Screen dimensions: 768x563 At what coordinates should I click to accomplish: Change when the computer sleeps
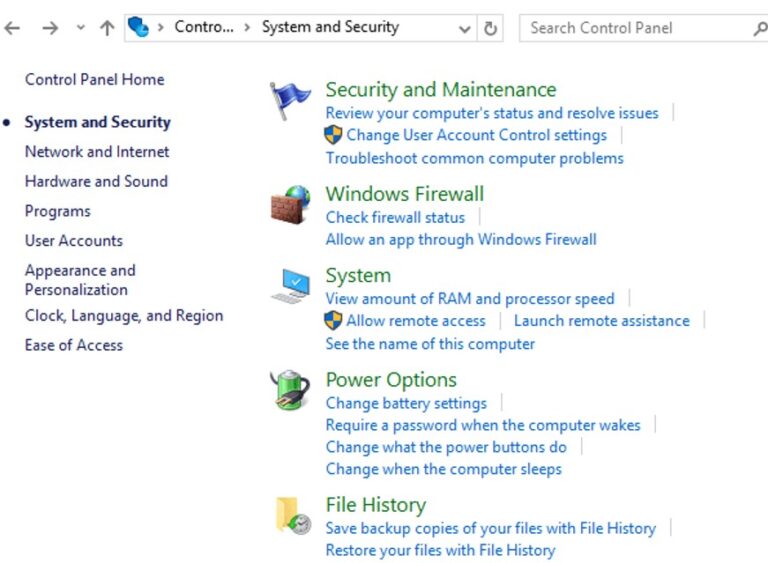pyautogui.click(x=443, y=469)
